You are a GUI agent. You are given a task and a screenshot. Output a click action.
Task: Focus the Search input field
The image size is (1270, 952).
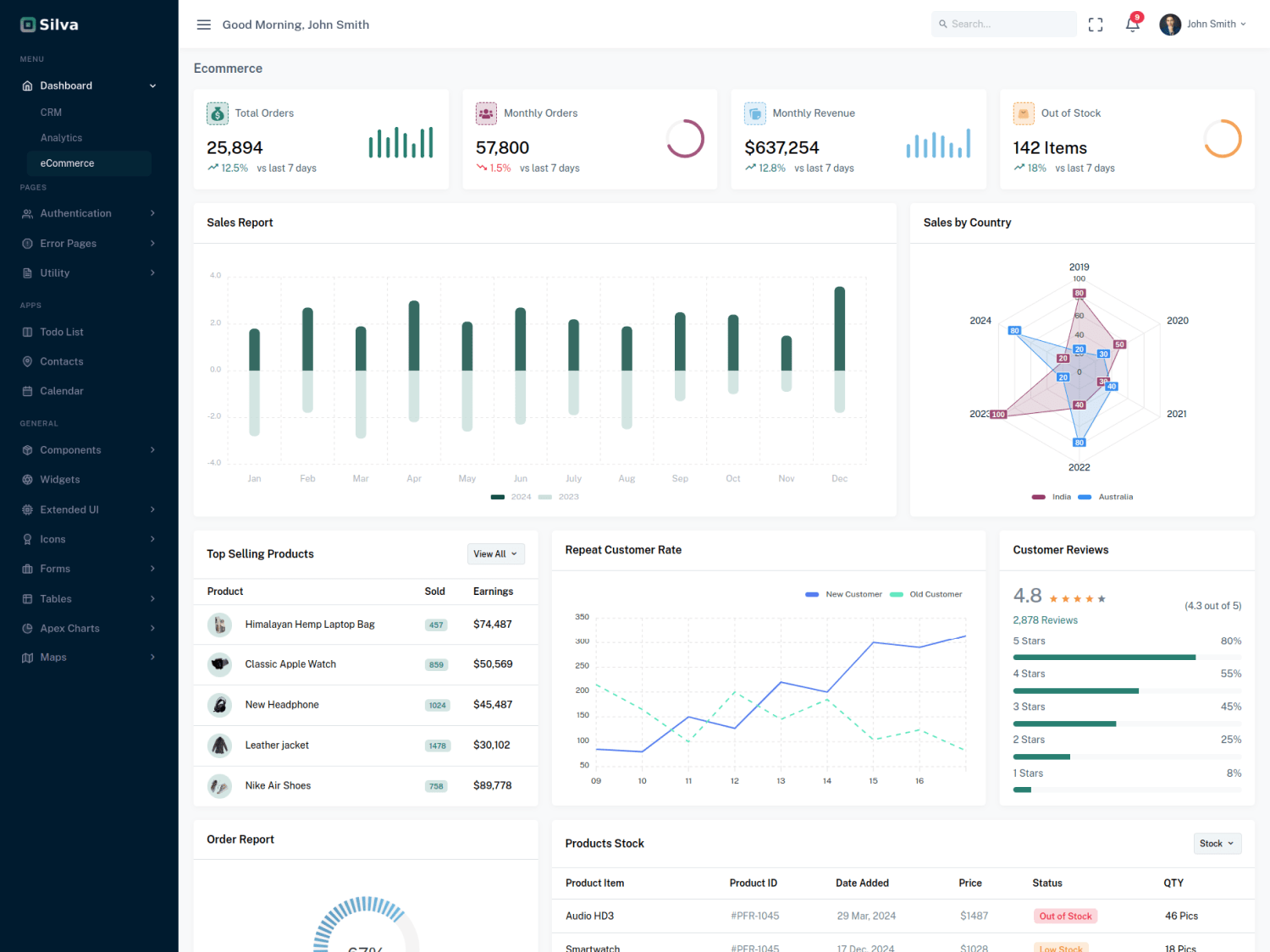1004,24
